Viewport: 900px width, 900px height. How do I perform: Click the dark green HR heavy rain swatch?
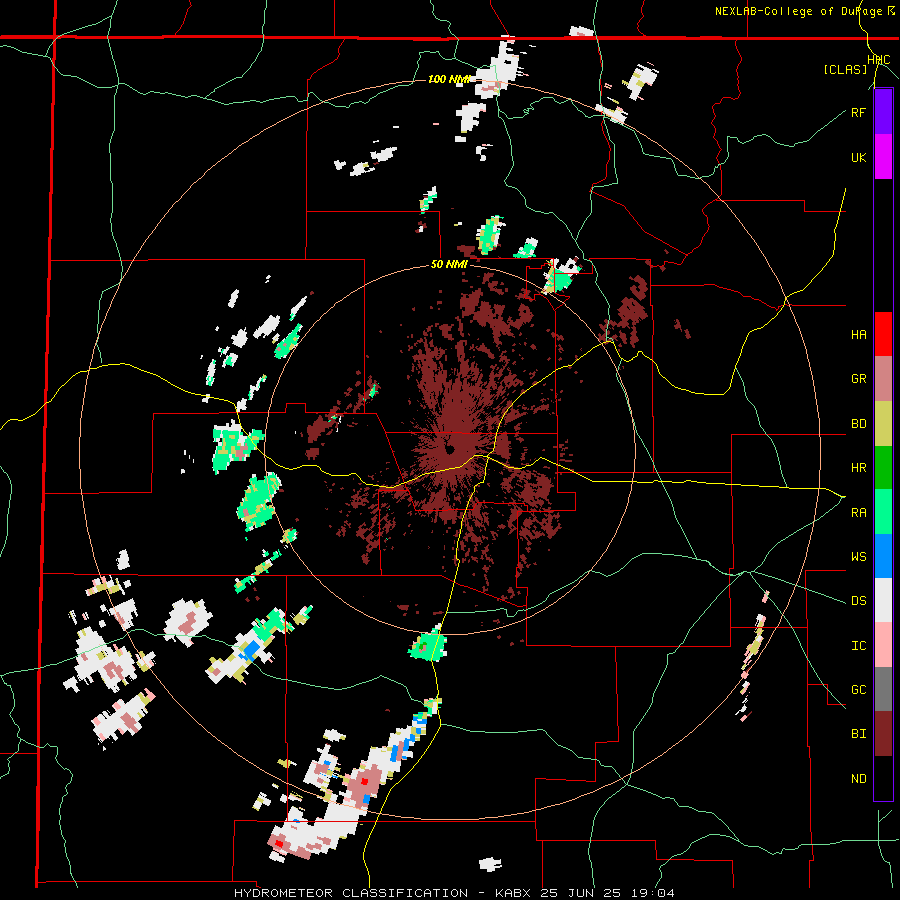click(x=883, y=468)
